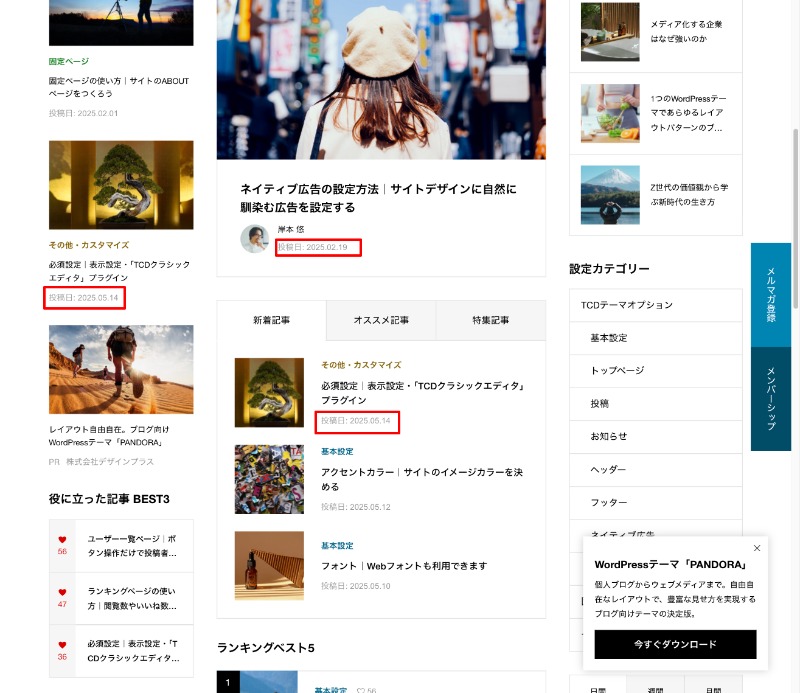Open the ランキングページの使い方 article in BEST3
The height and width of the screenshot is (693, 800).
[x=132, y=598]
